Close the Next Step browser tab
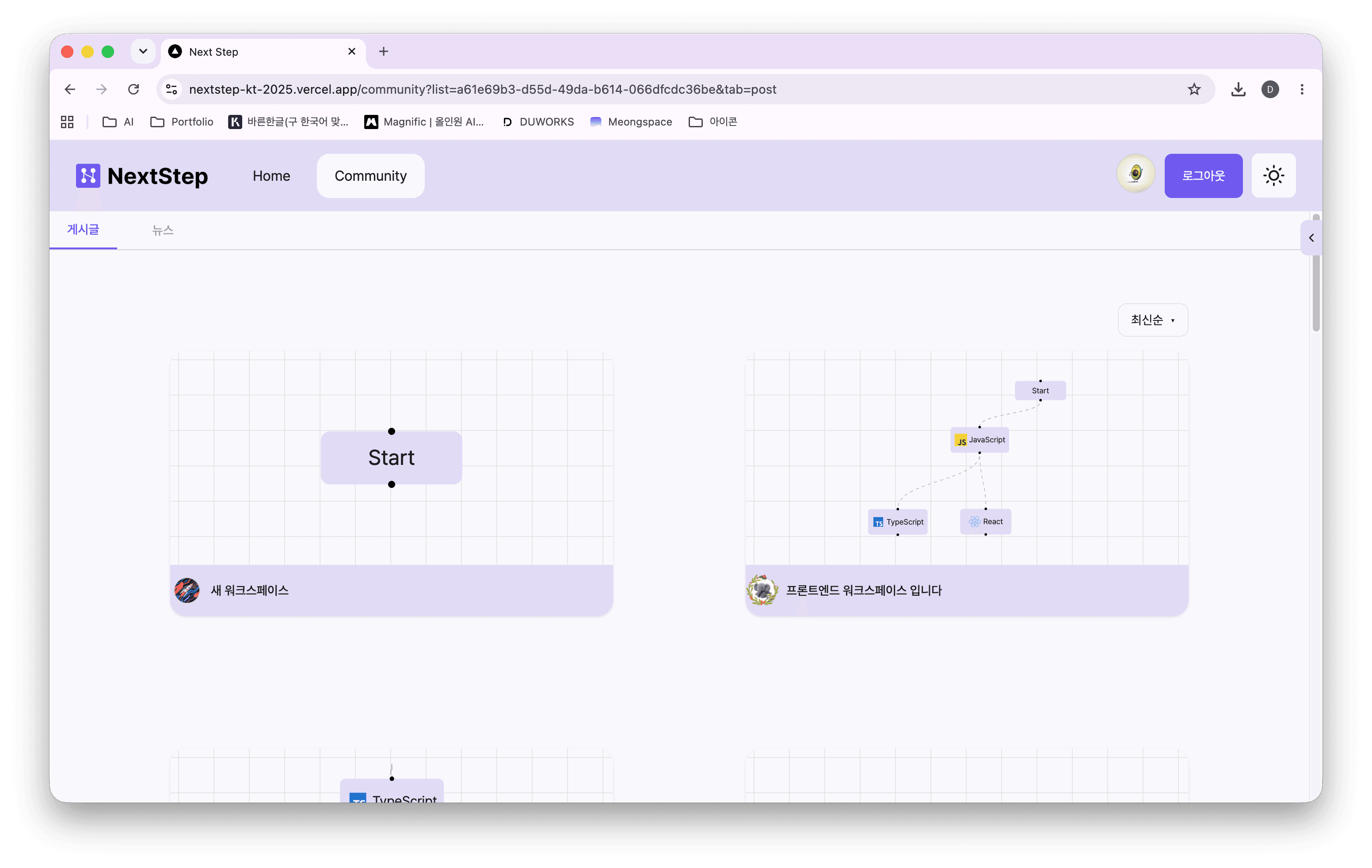Screen dimensions: 1372x868 [x=351, y=51]
